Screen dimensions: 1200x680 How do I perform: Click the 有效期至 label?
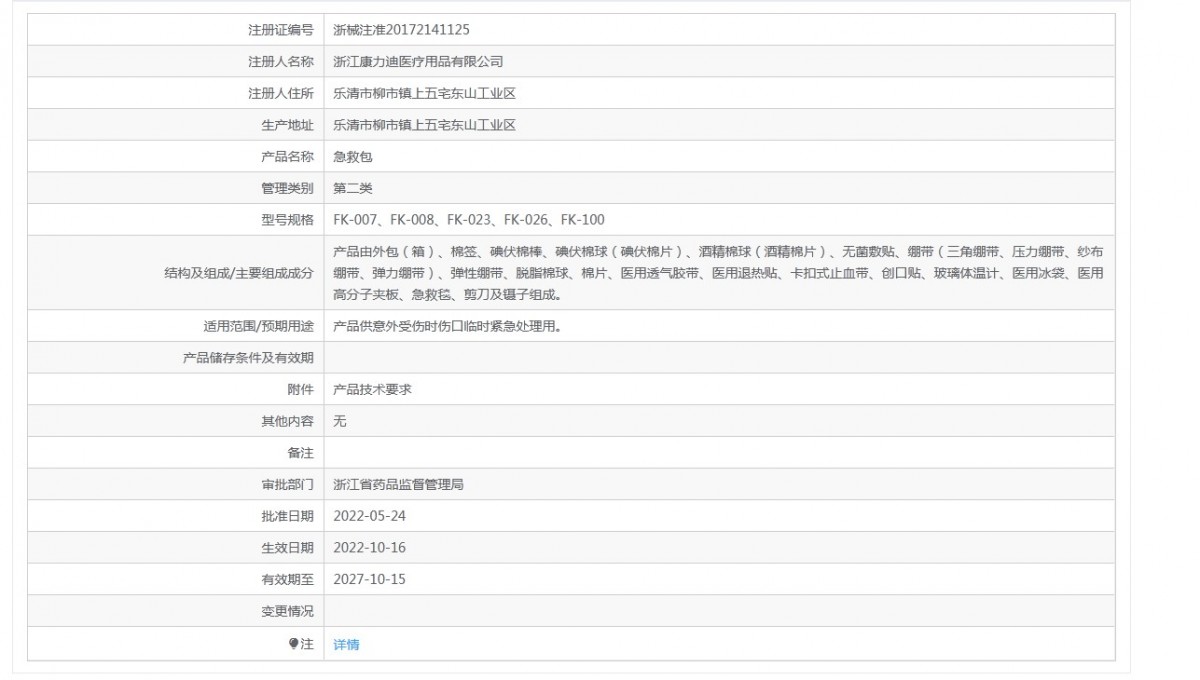click(287, 579)
